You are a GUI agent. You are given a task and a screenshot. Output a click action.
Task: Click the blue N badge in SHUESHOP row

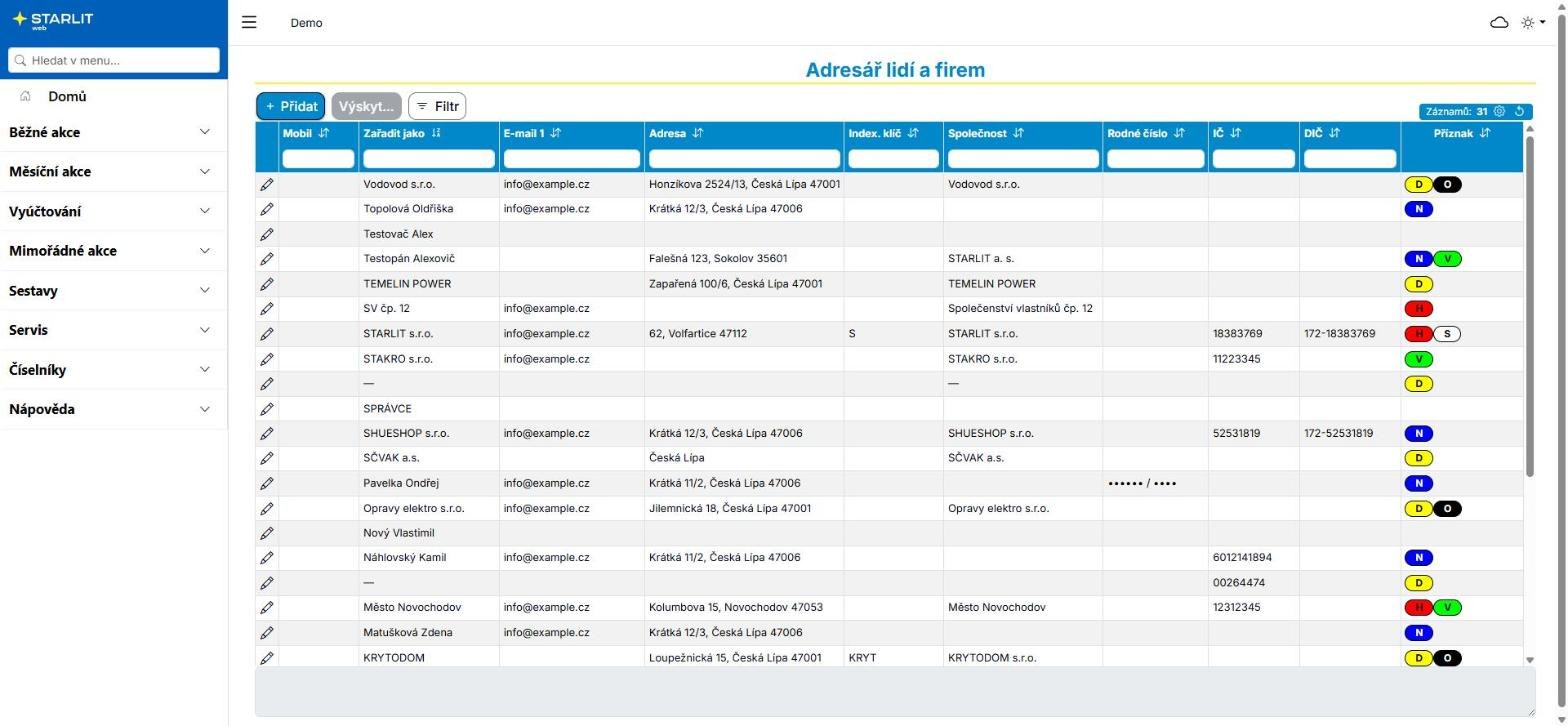1418,434
